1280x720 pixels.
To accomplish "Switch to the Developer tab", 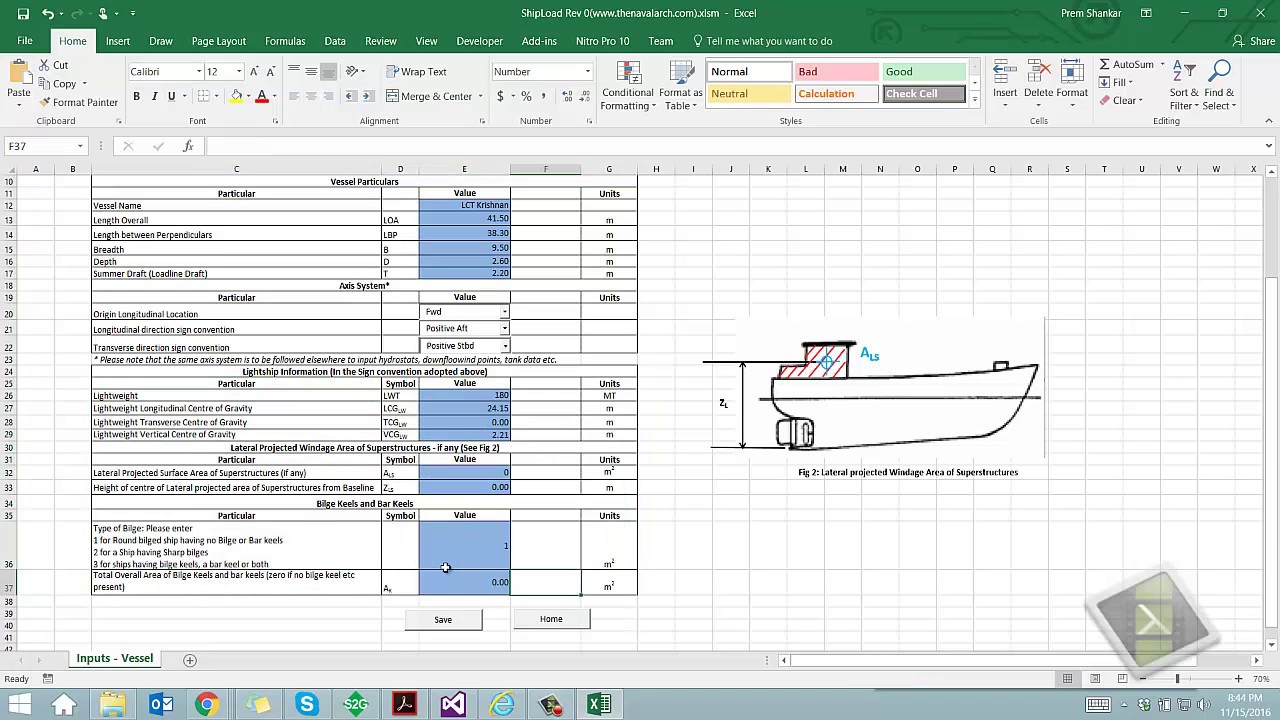I will click(479, 41).
